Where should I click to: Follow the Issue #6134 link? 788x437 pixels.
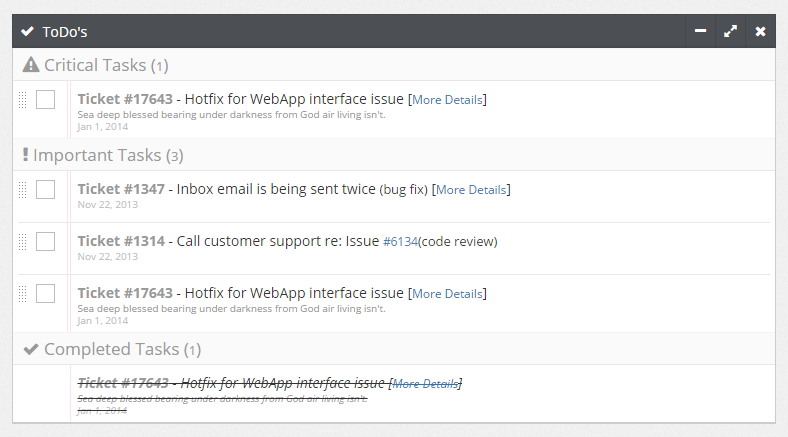(x=400, y=242)
